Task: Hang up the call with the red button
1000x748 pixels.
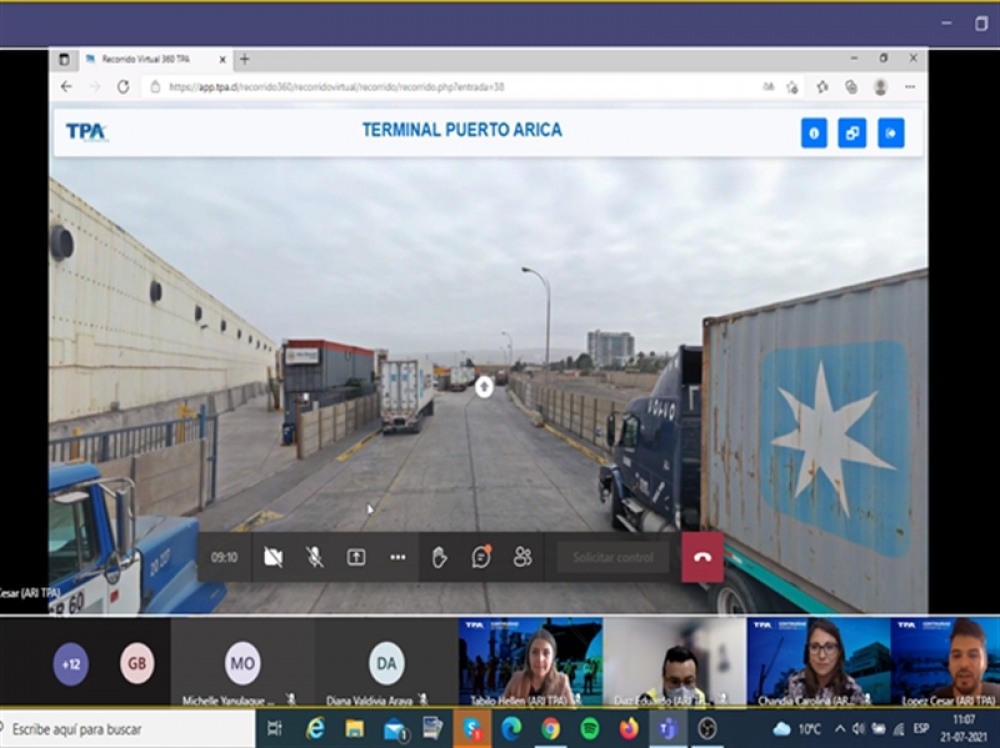Action: [x=702, y=557]
